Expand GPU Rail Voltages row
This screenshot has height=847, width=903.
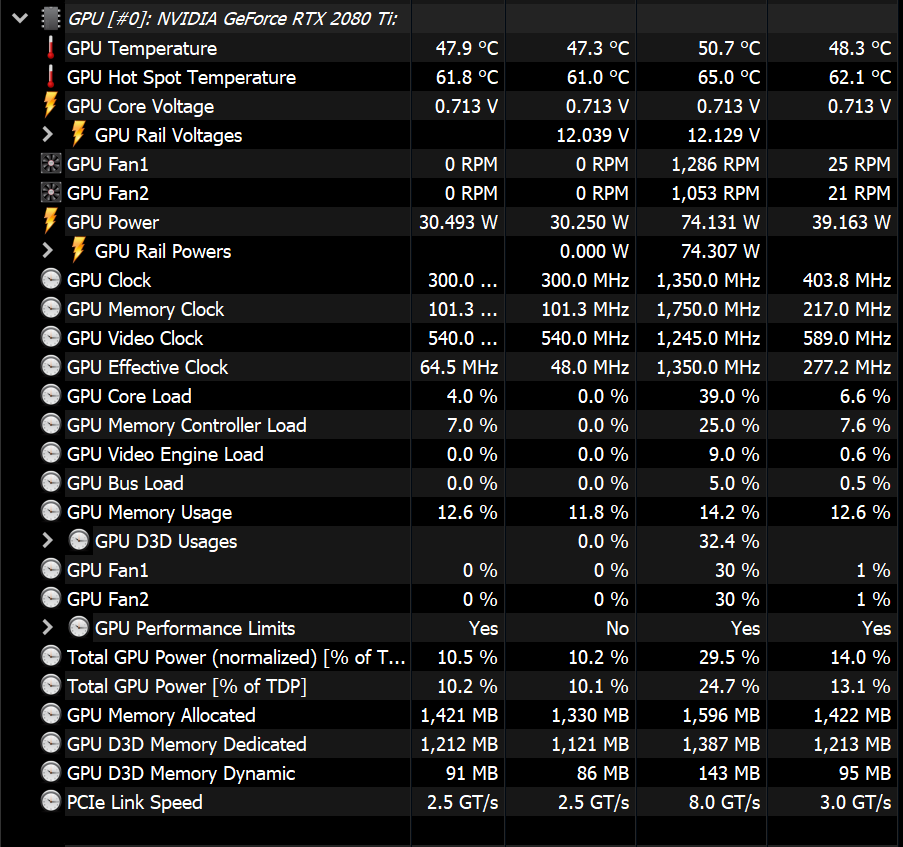(48, 135)
